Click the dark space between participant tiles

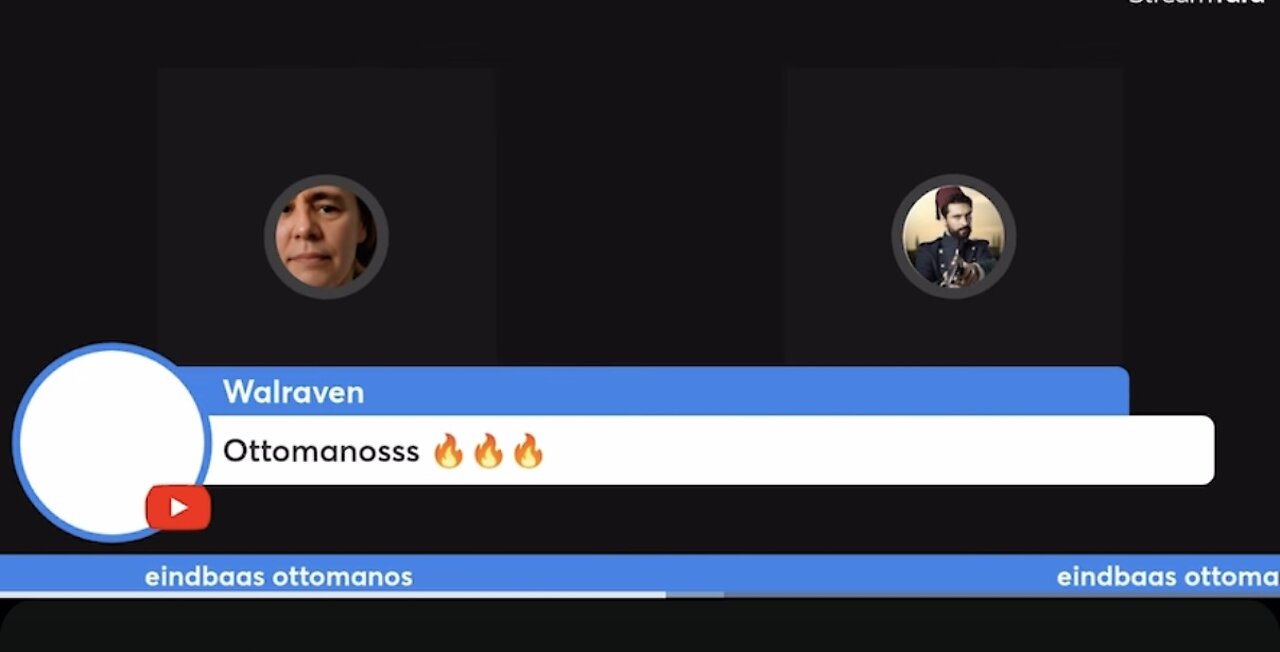click(x=641, y=217)
